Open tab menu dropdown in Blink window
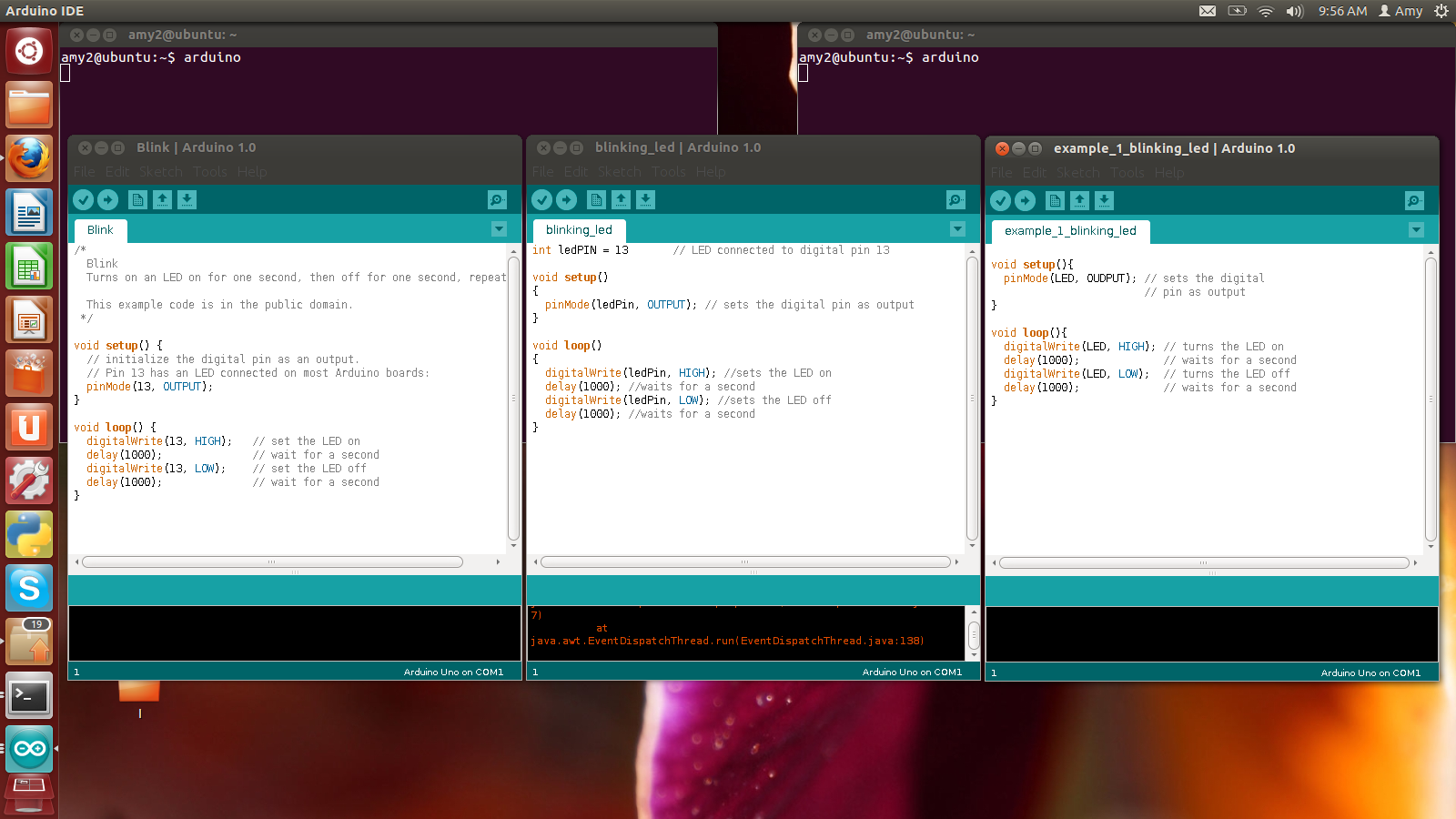 (499, 229)
